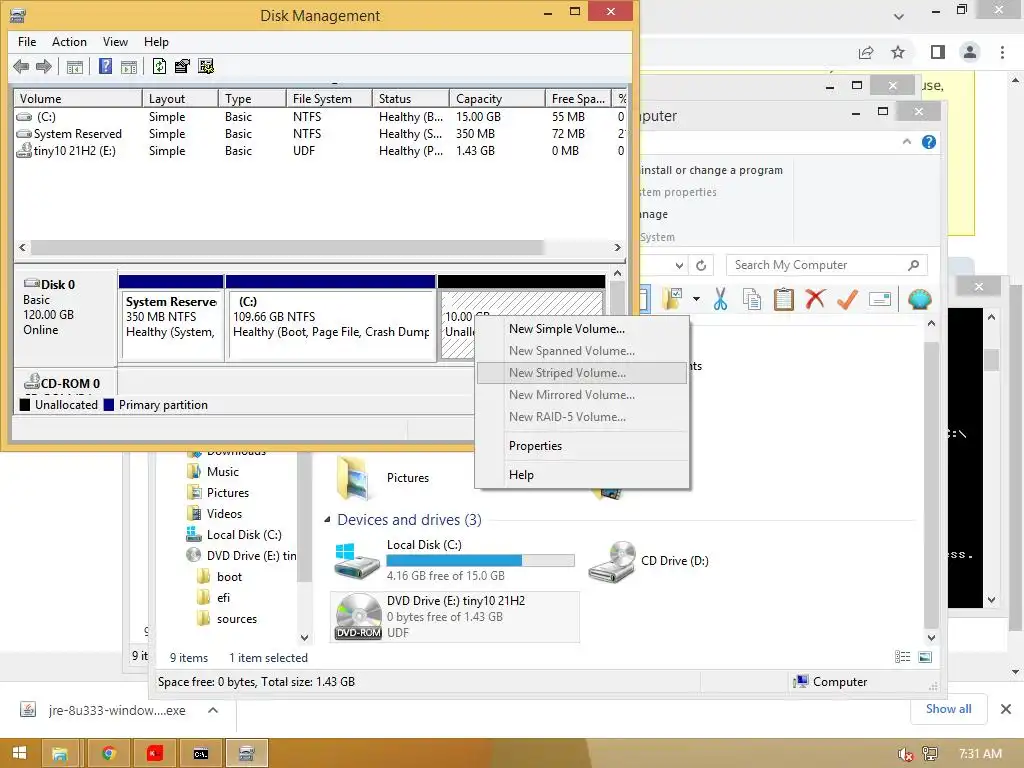Click the Windows Start button
This screenshot has height=768, width=1024.
pos(20,753)
